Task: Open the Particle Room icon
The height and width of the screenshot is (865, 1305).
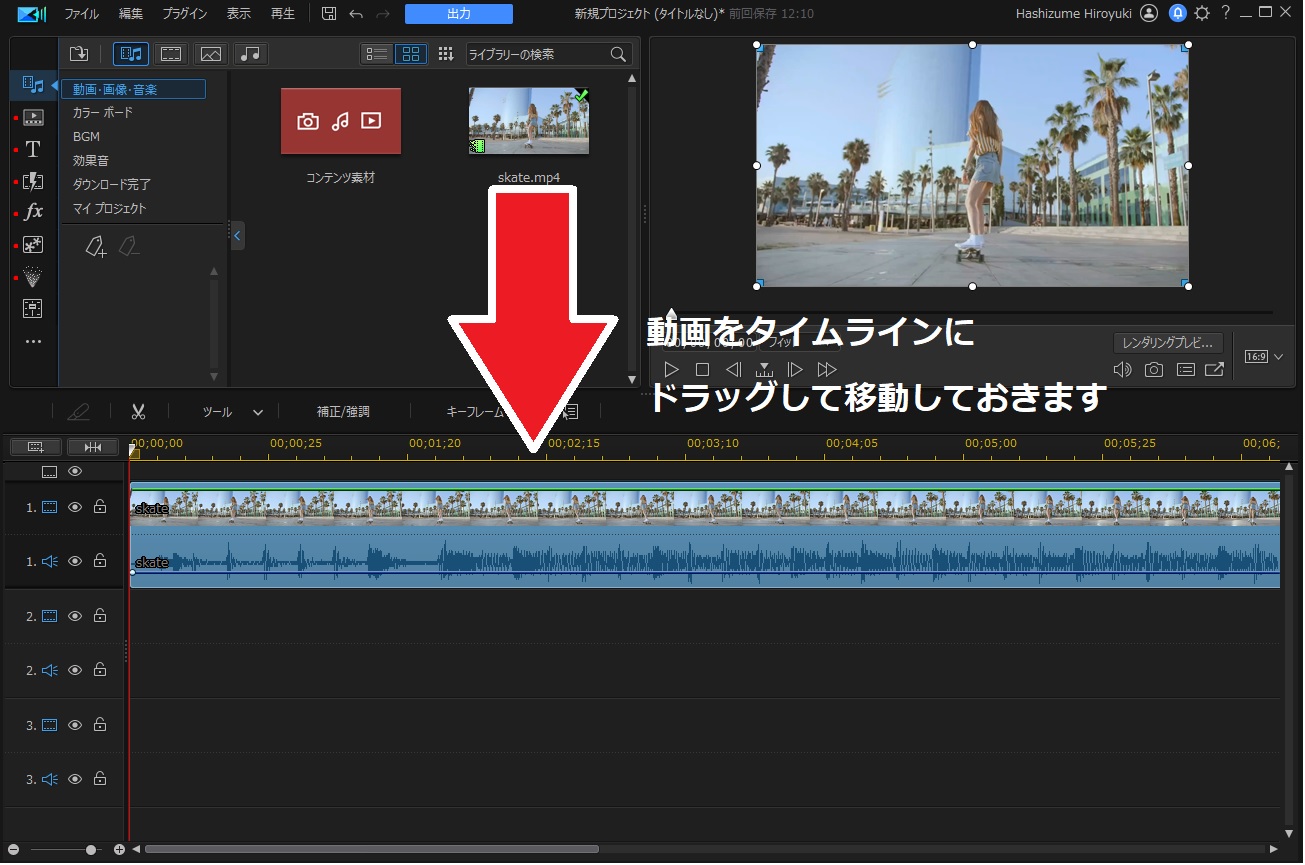Action: (x=33, y=277)
